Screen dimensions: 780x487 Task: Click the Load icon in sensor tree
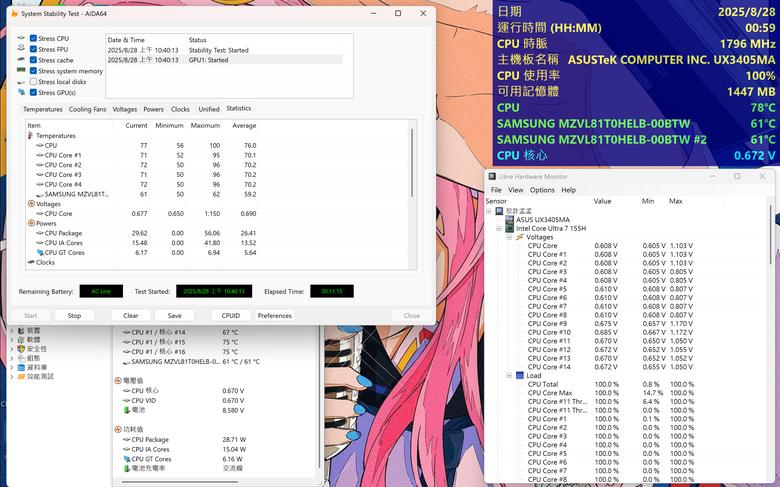(x=520, y=376)
